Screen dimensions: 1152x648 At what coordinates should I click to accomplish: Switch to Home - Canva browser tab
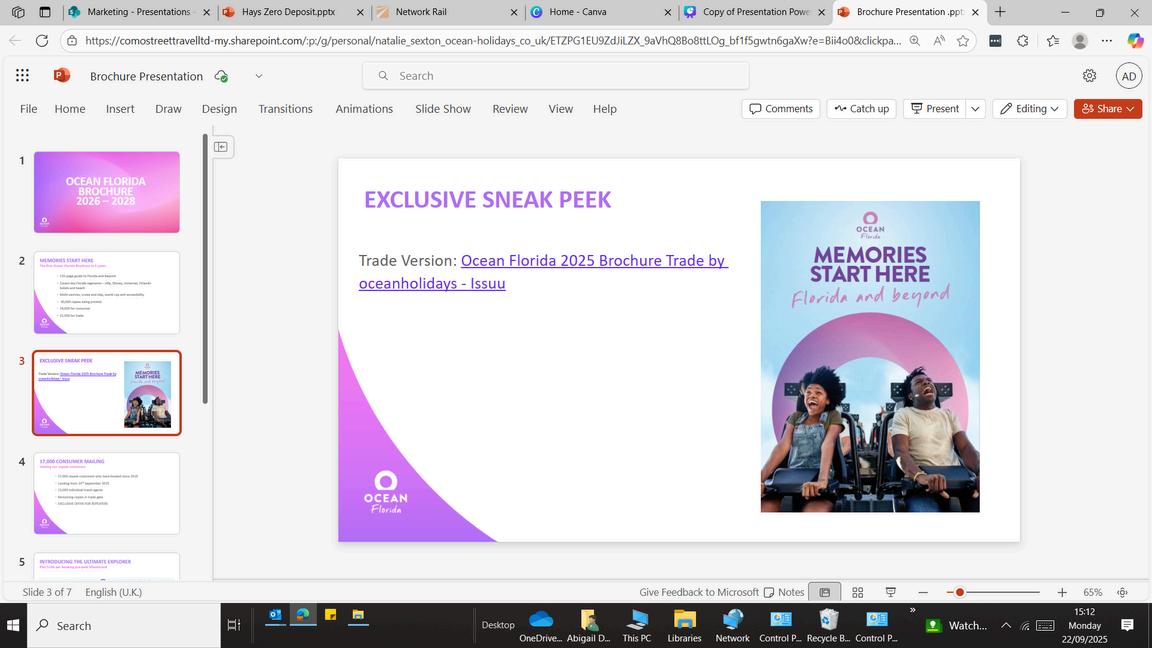pyautogui.click(x=600, y=12)
